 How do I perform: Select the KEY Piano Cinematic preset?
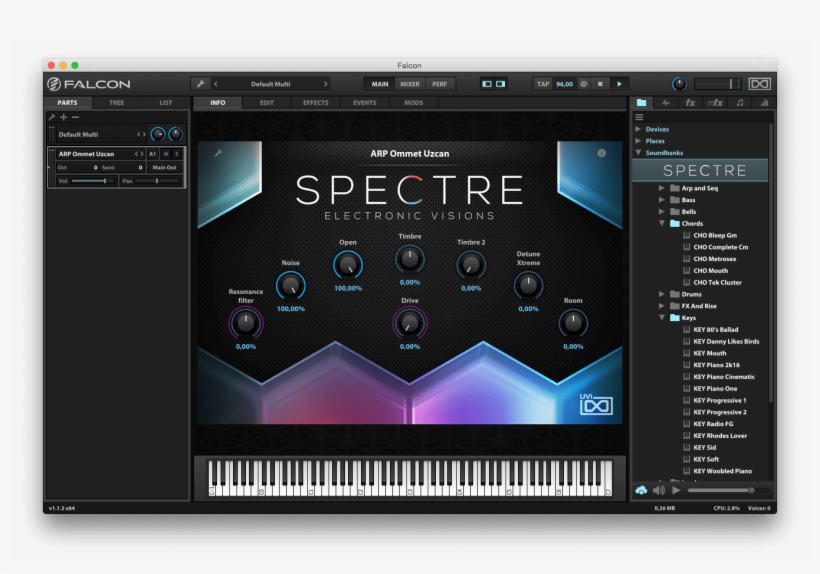pyautogui.click(x=724, y=376)
